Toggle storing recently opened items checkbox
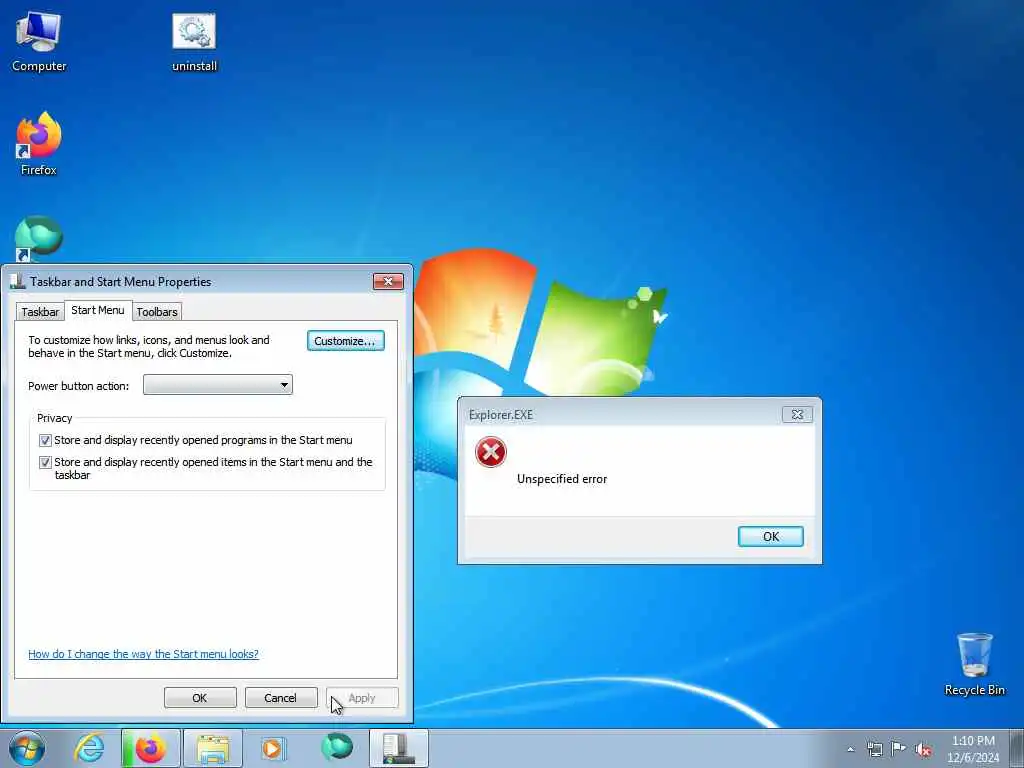 pos(45,462)
